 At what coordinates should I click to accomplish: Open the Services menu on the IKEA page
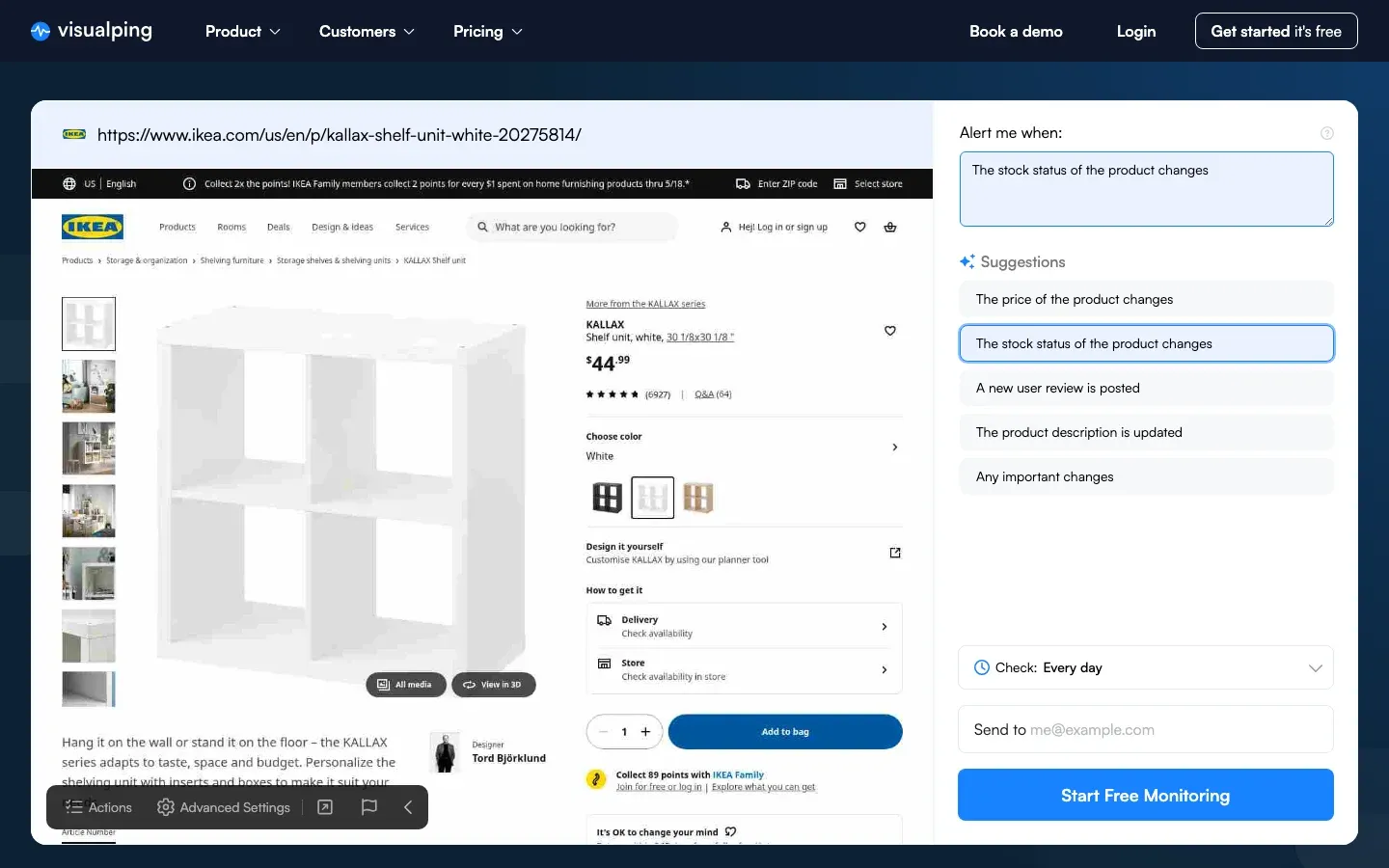click(x=412, y=228)
